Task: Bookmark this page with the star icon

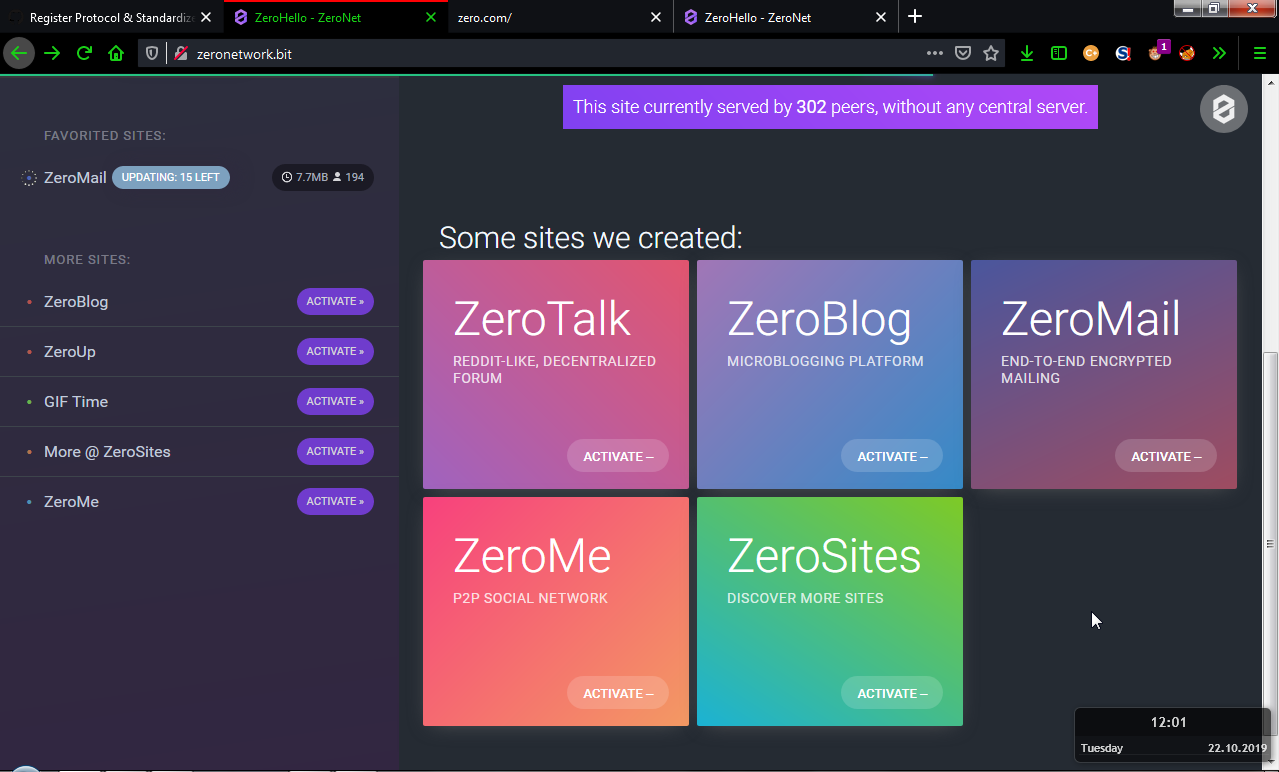Action: pos(990,52)
